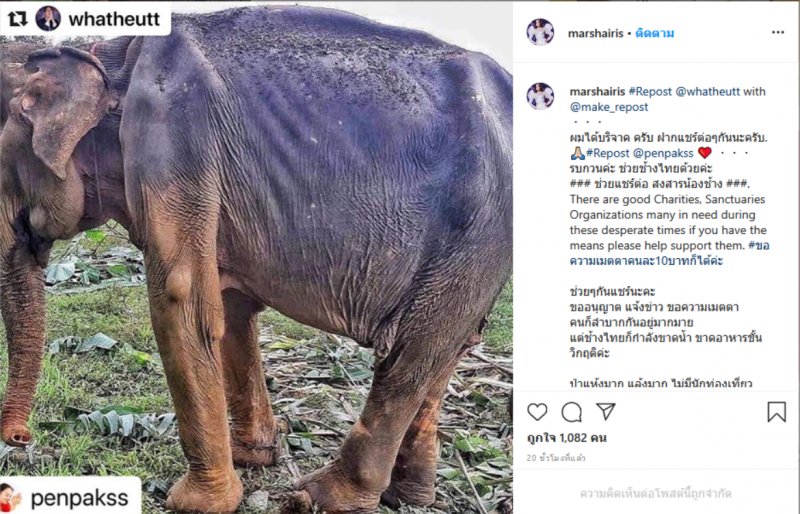Open the @make_repost mention link

pyautogui.click(x=609, y=107)
